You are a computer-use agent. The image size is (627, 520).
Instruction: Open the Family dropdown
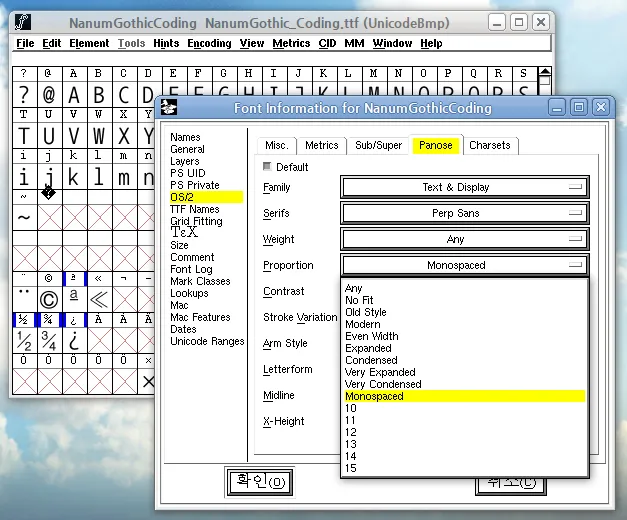click(x=464, y=187)
